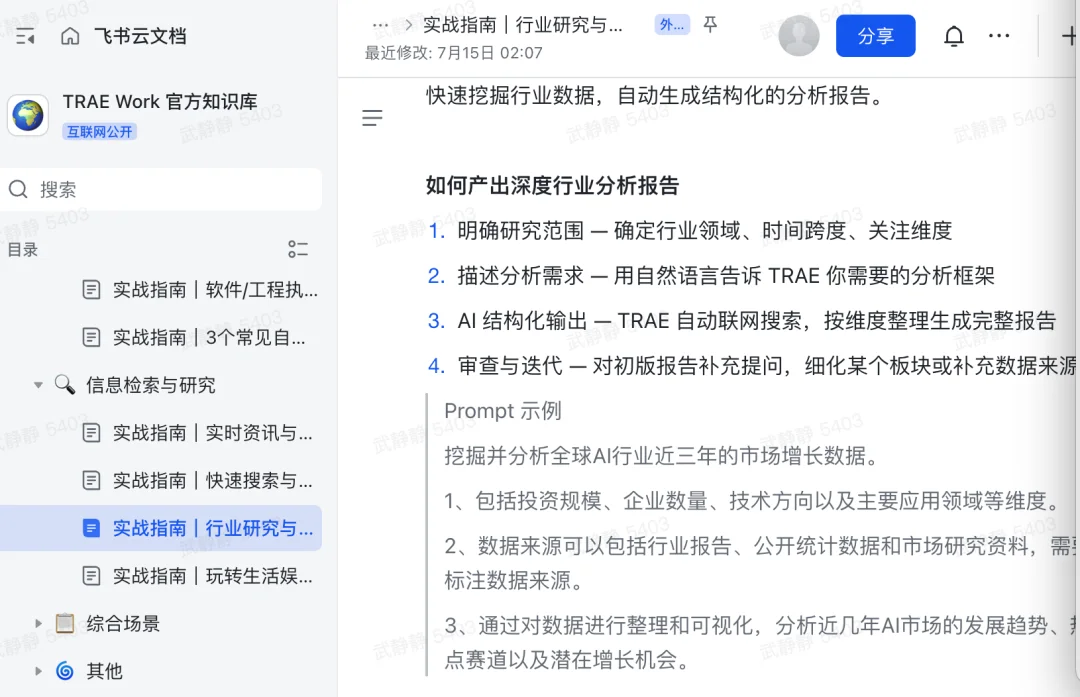The width and height of the screenshot is (1080, 697).
Task: Click the TRAE Work globe avatar
Action: click(x=28, y=114)
